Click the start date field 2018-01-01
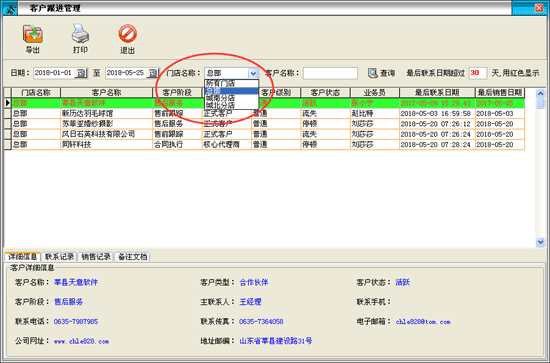This screenshot has height=363, width=550. pyautogui.click(x=54, y=73)
